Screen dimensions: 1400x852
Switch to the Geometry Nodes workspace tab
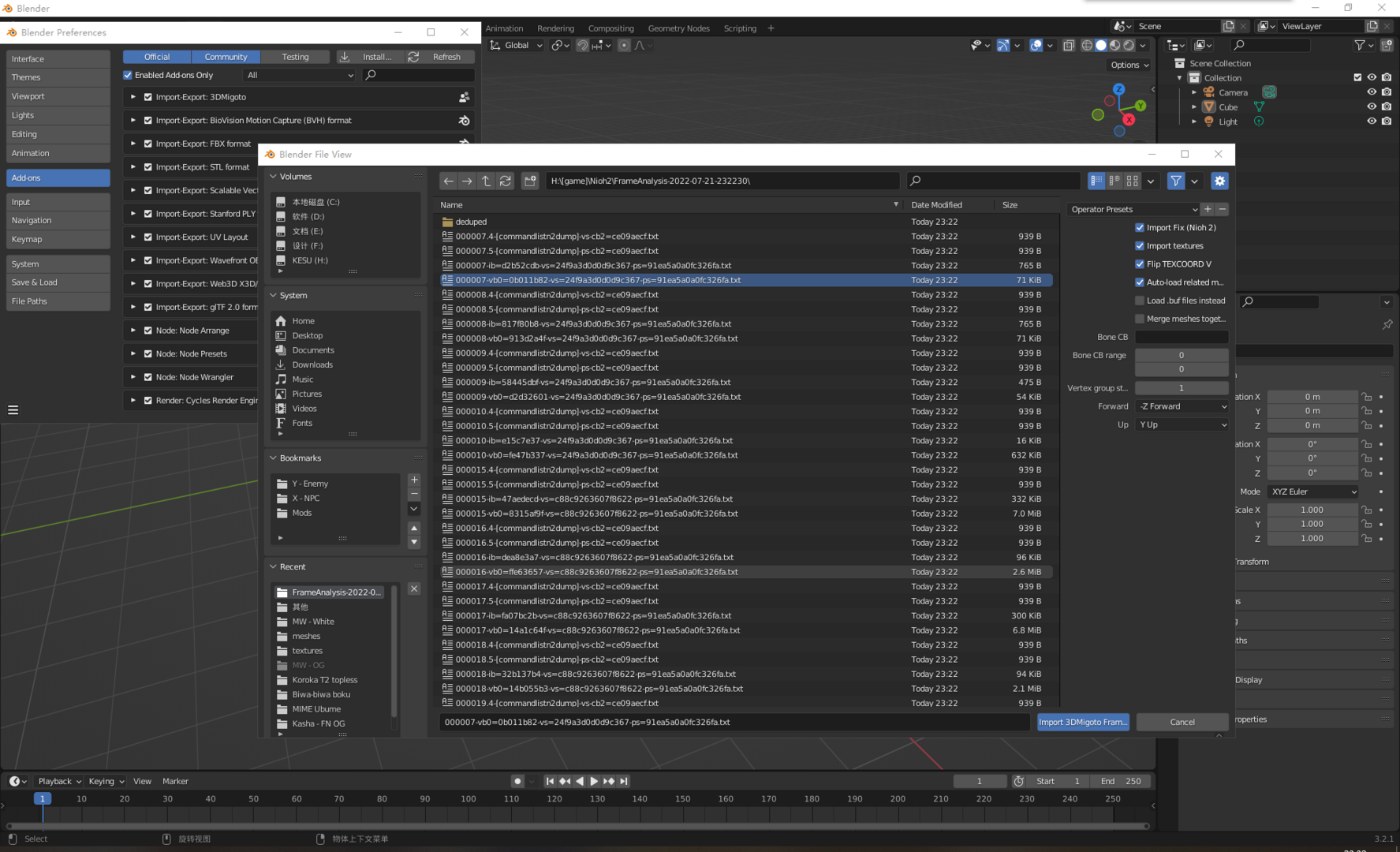pos(678,28)
